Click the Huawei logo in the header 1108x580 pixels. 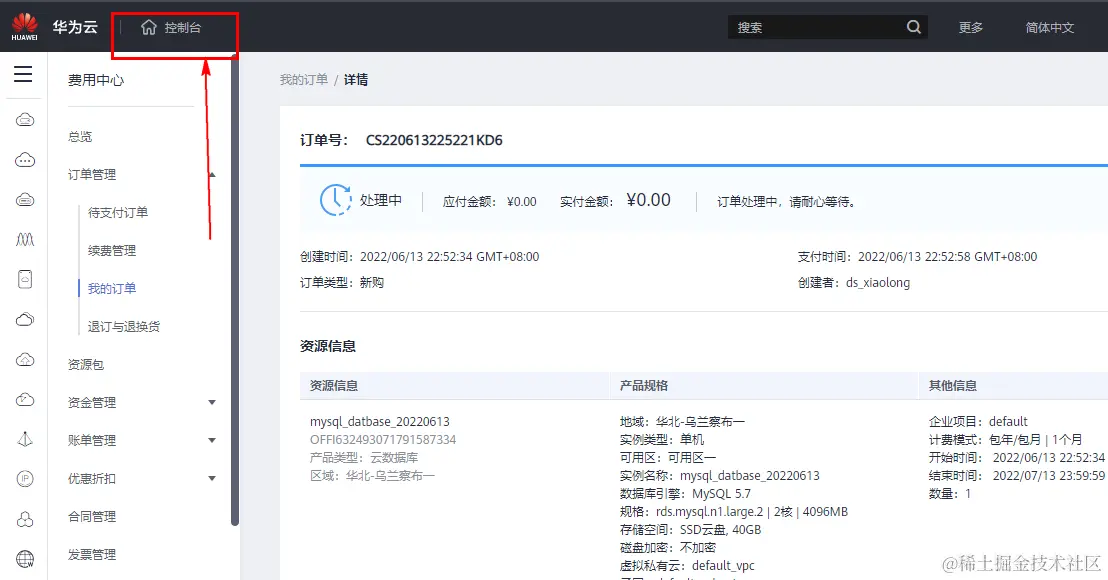click(25, 27)
